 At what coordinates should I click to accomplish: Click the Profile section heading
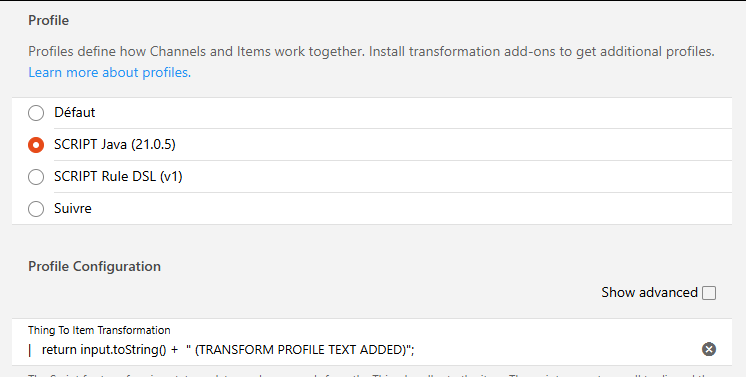[49, 20]
